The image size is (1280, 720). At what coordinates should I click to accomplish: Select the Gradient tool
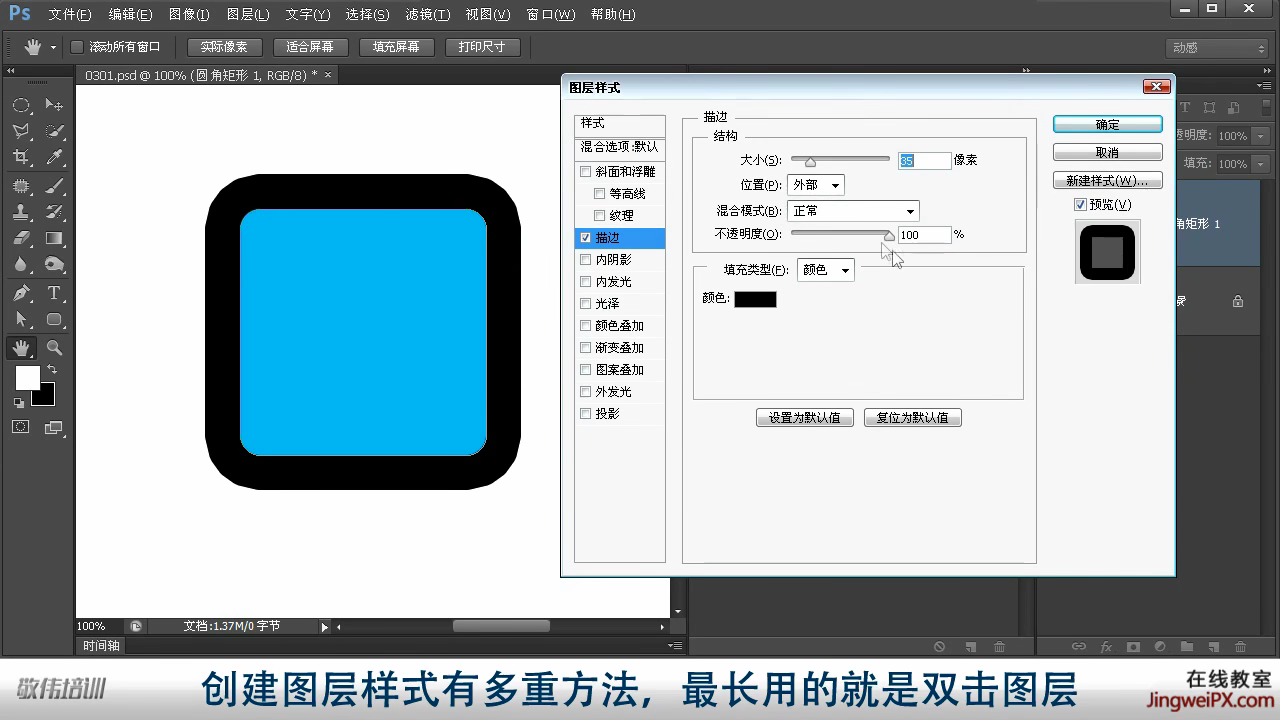coord(55,238)
